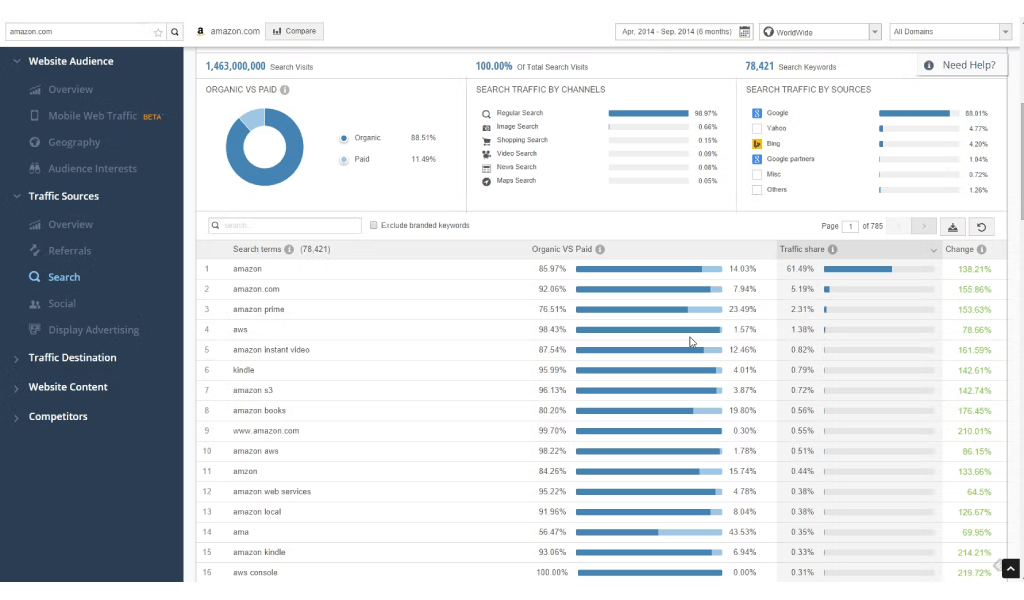Click the Video Search channel icon
Image resolution: width=1024 pixels, height=600 pixels.
point(486,154)
